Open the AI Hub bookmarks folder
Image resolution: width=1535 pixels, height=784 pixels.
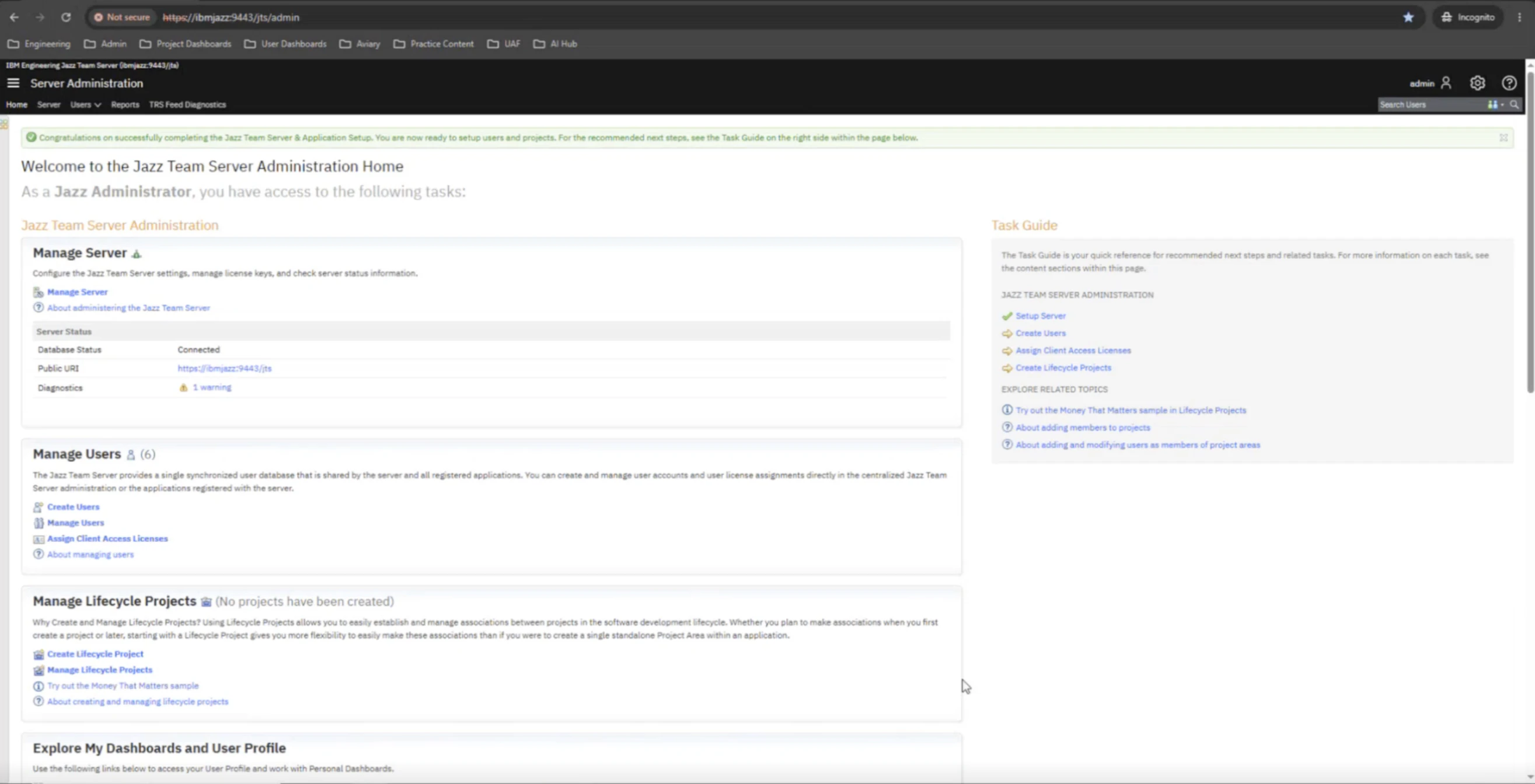556,44
